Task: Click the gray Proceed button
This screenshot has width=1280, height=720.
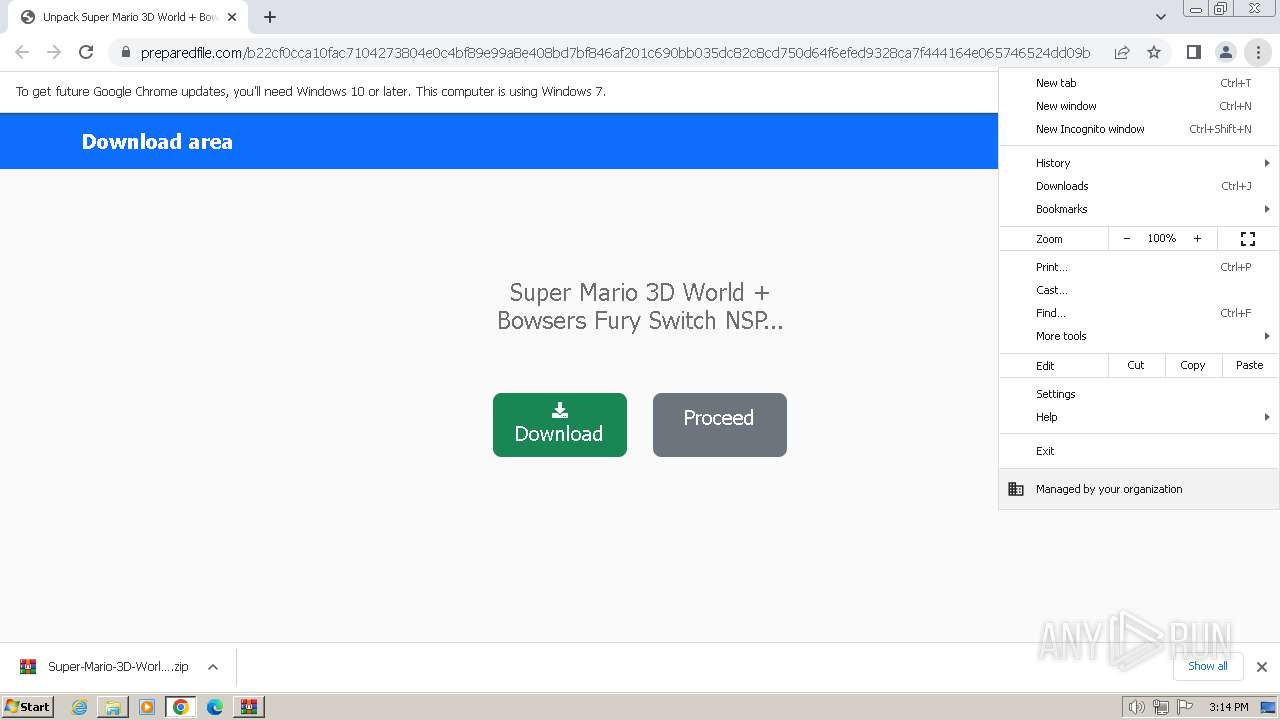Action: (720, 425)
